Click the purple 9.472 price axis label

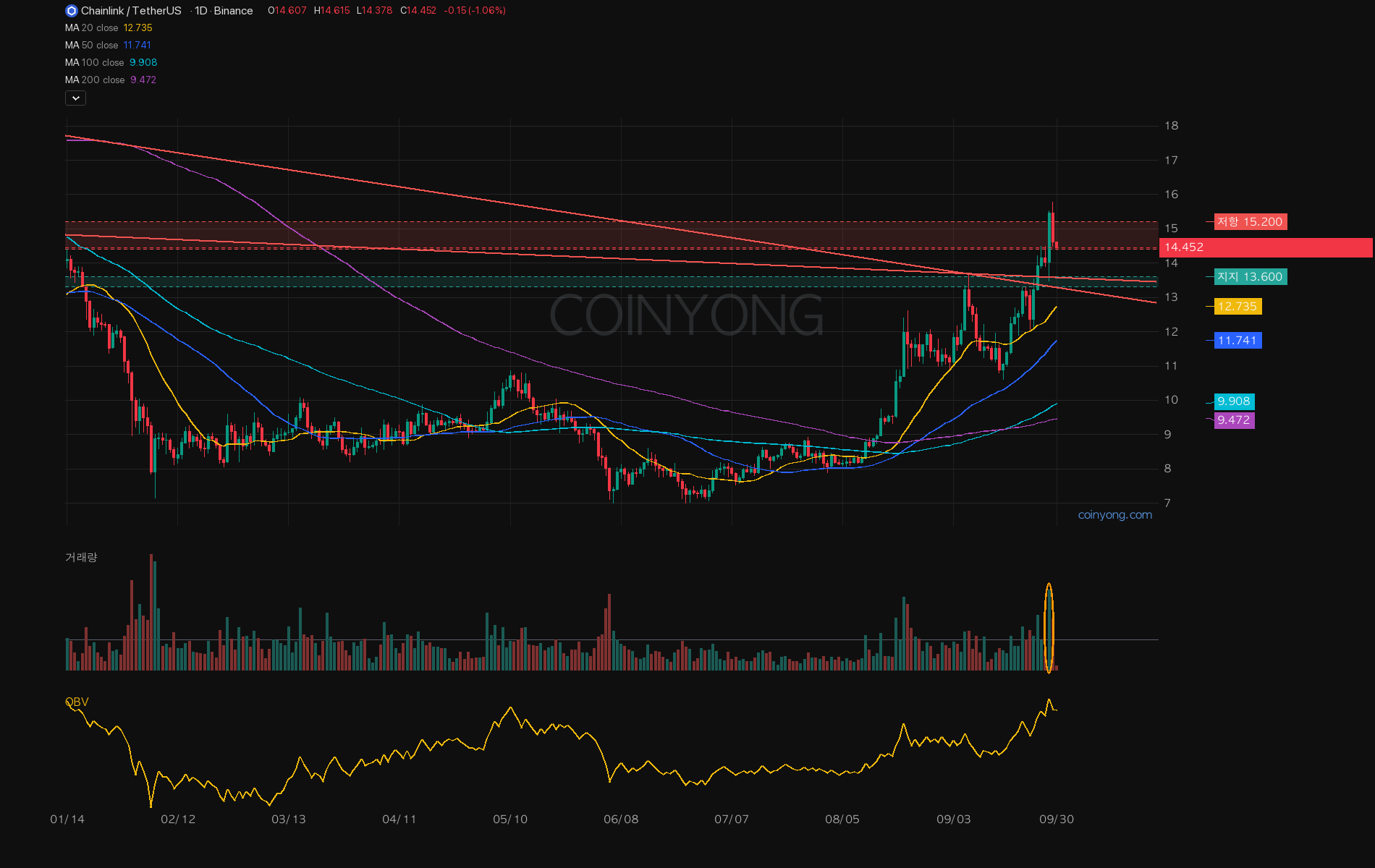pyautogui.click(x=1234, y=420)
